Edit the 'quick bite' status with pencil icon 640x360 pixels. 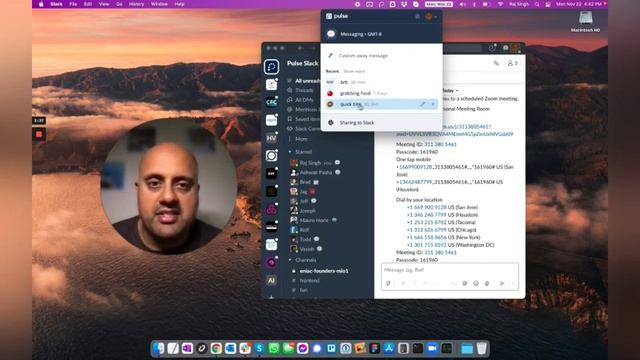422,104
